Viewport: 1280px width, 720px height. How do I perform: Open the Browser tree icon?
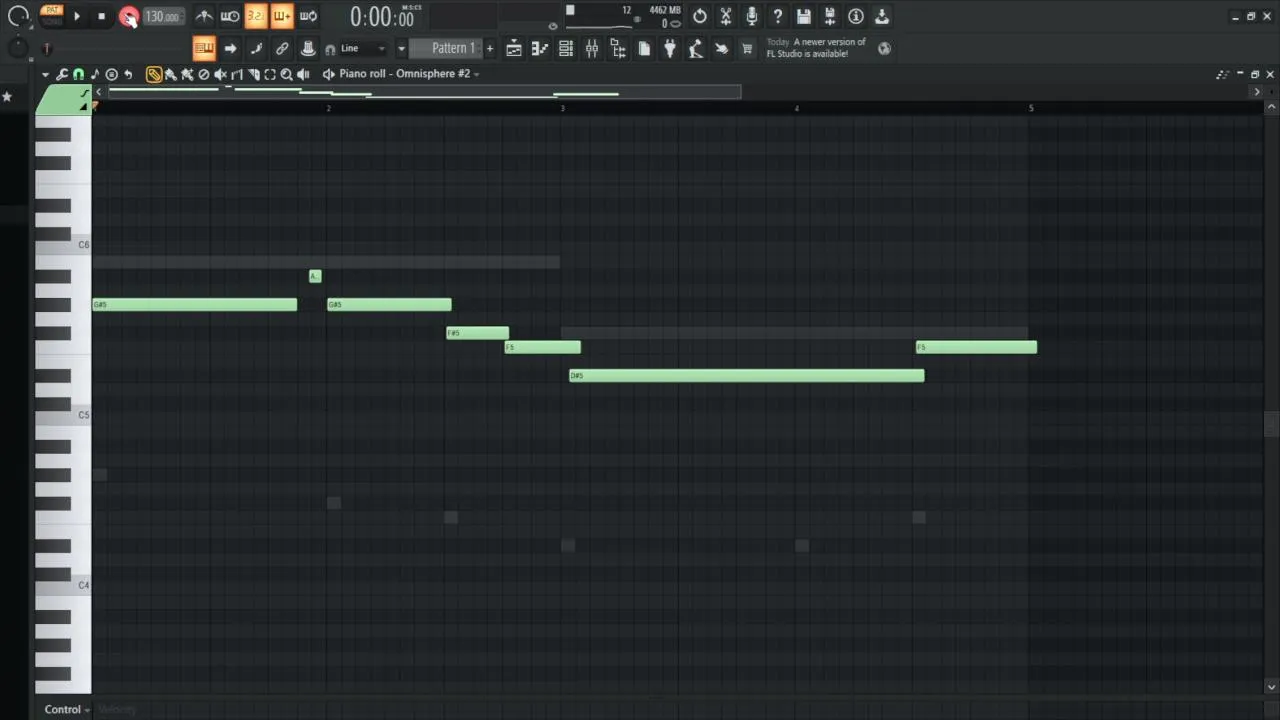(618, 48)
